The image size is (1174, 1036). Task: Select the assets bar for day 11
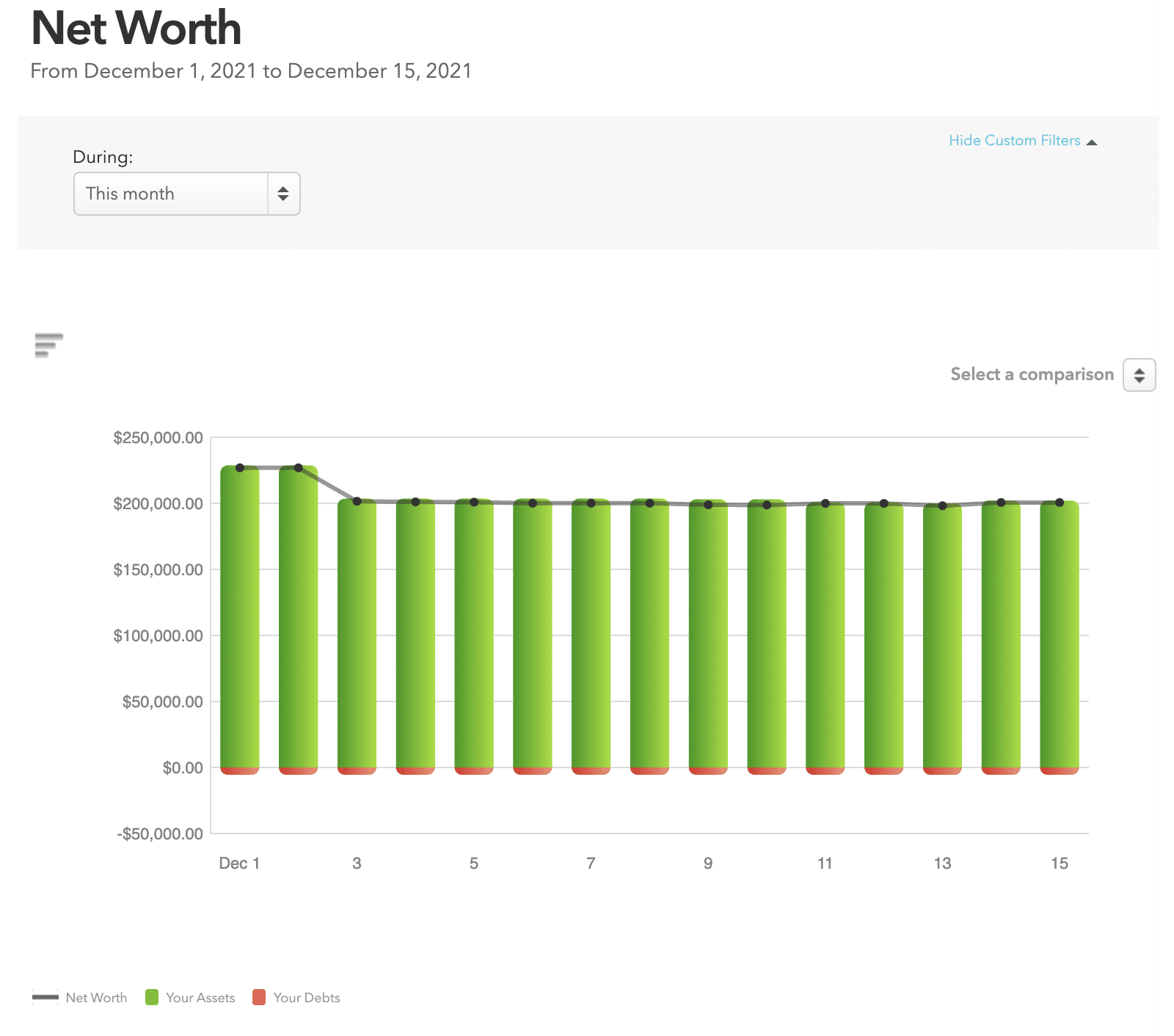click(825, 634)
